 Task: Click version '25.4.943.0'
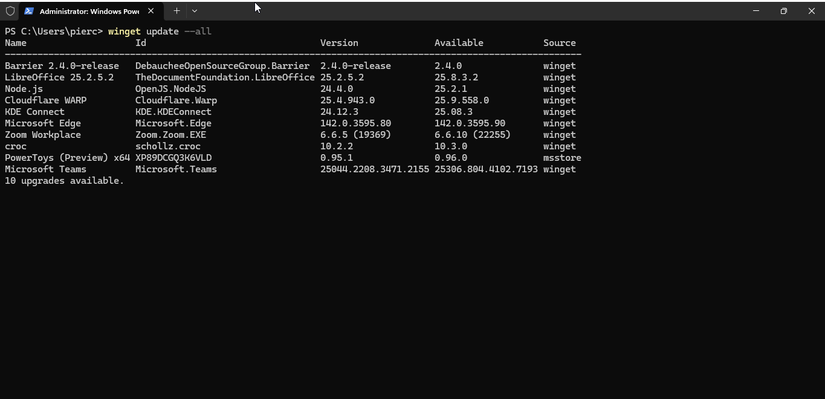(347, 101)
